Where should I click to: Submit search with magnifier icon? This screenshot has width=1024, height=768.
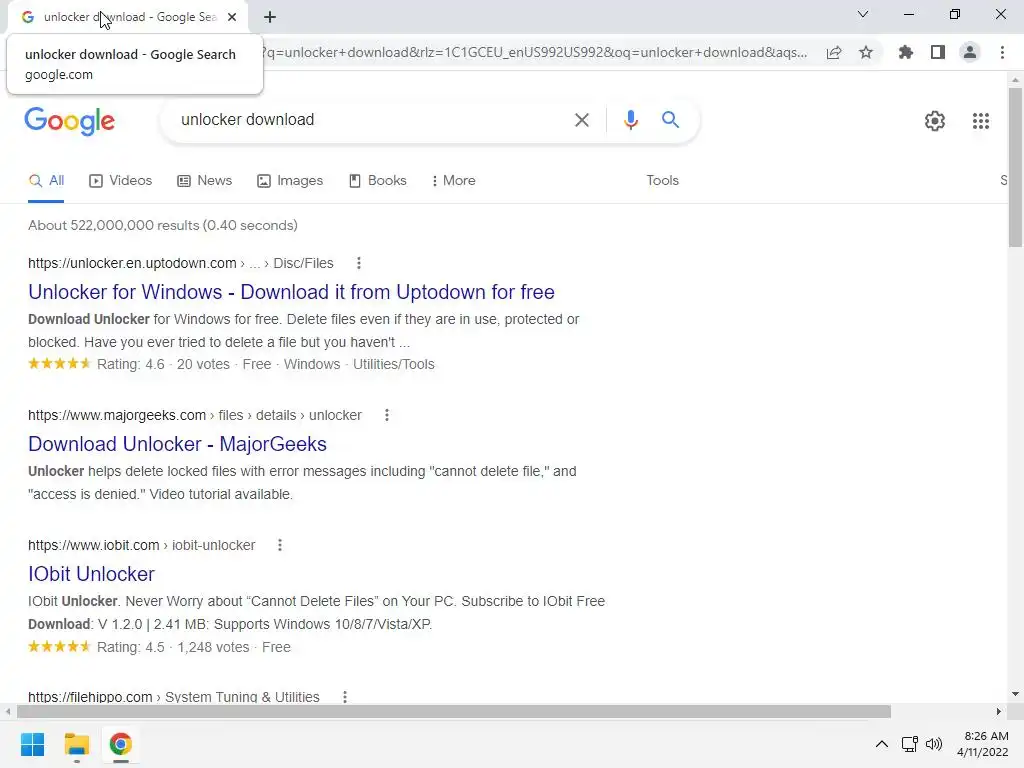click(670, 120)
